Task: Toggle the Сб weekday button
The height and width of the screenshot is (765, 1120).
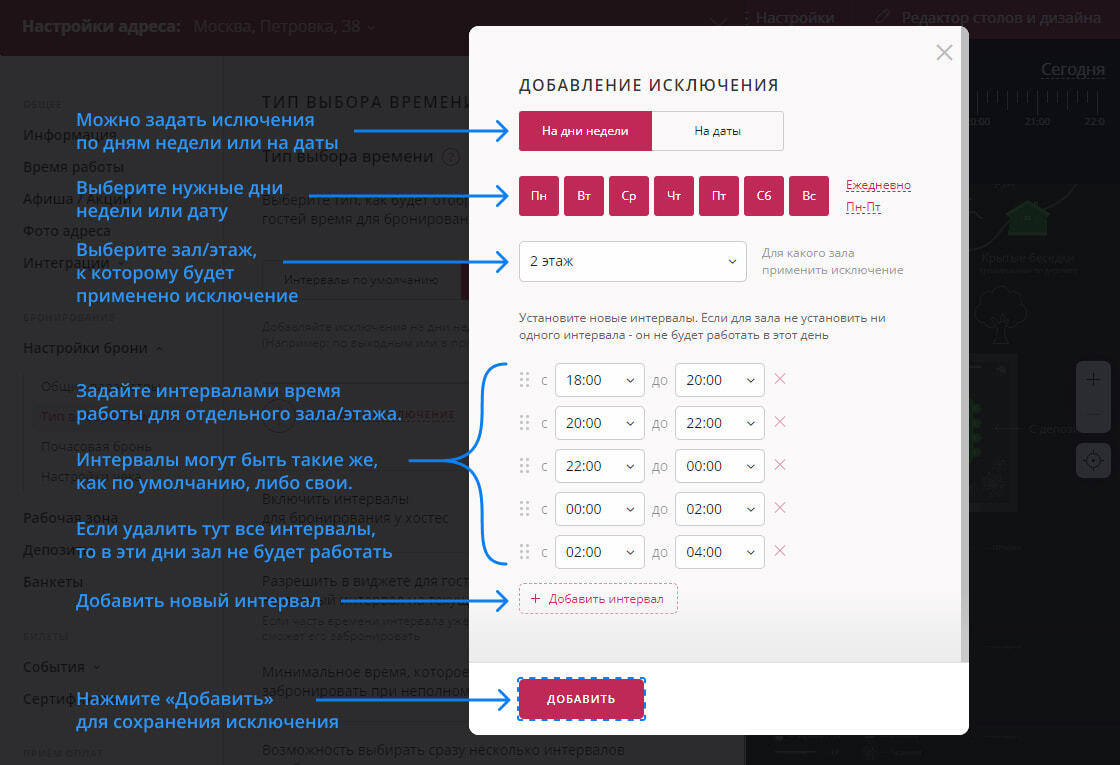Action: [x=764, y=196]
